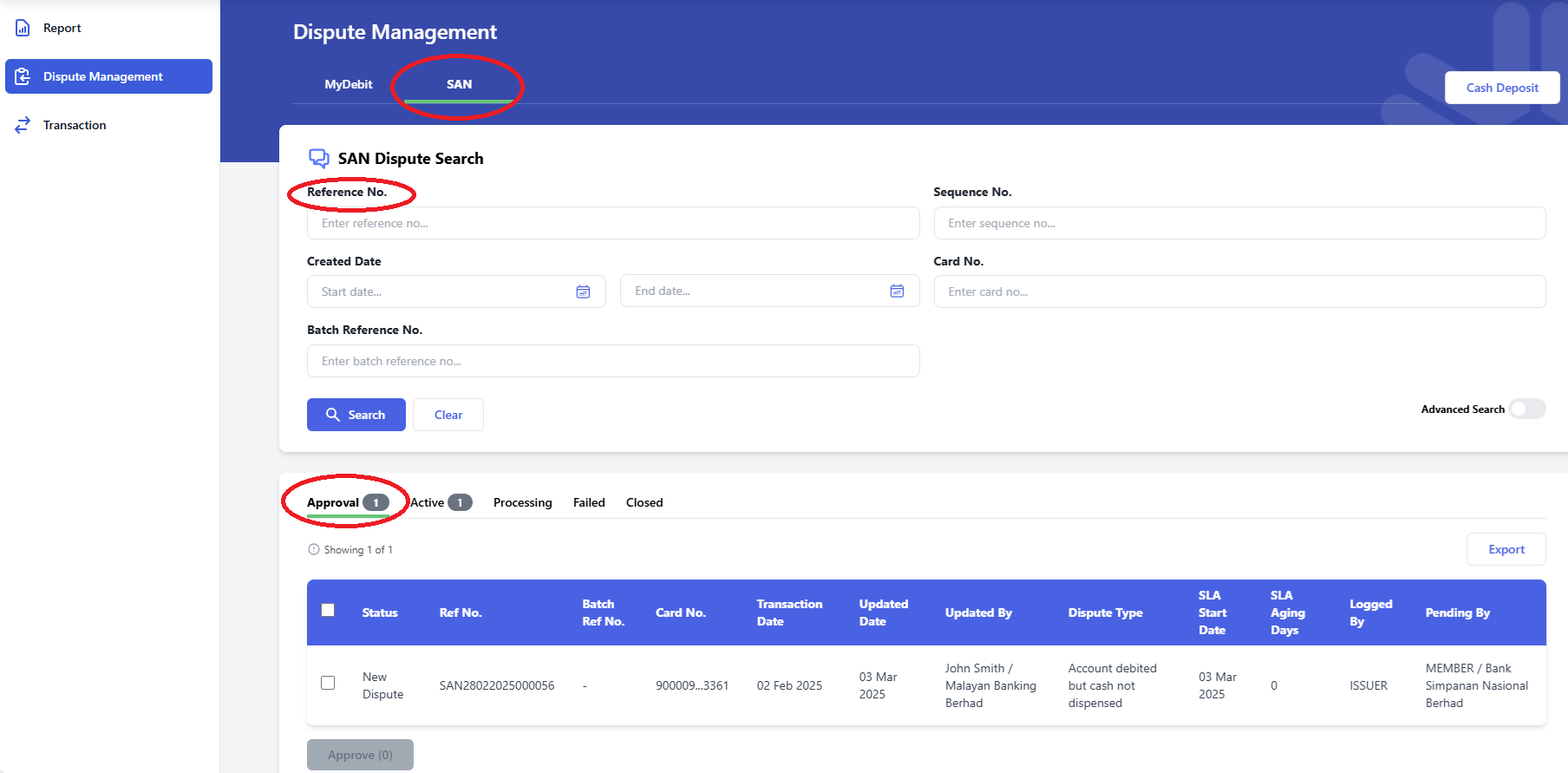
Task: Click the ISSUER logged by cell
Action: [1369, 685]
